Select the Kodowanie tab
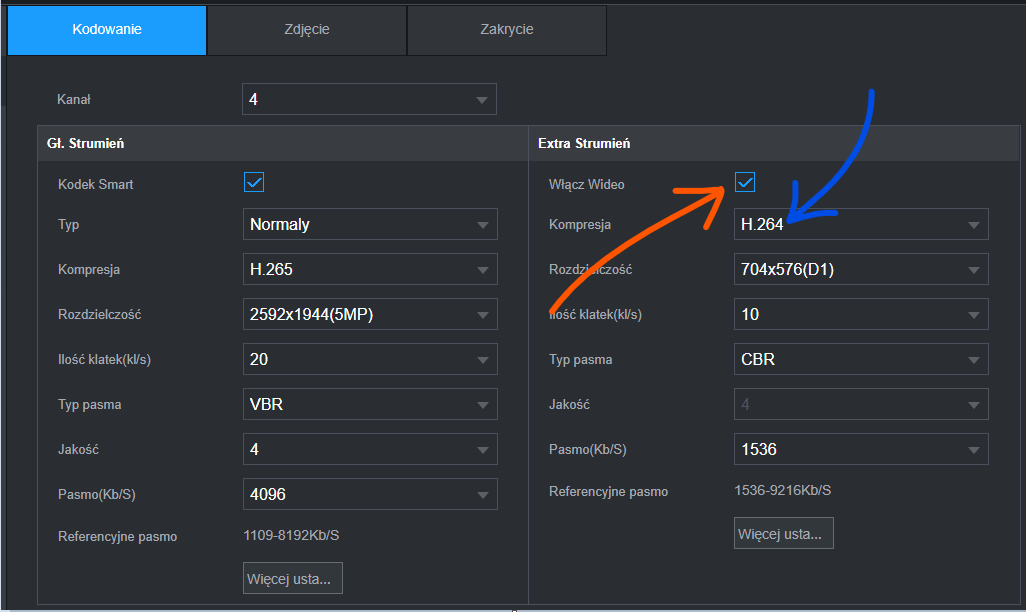This screenshot has width=1026, height=612. point(107,30)
